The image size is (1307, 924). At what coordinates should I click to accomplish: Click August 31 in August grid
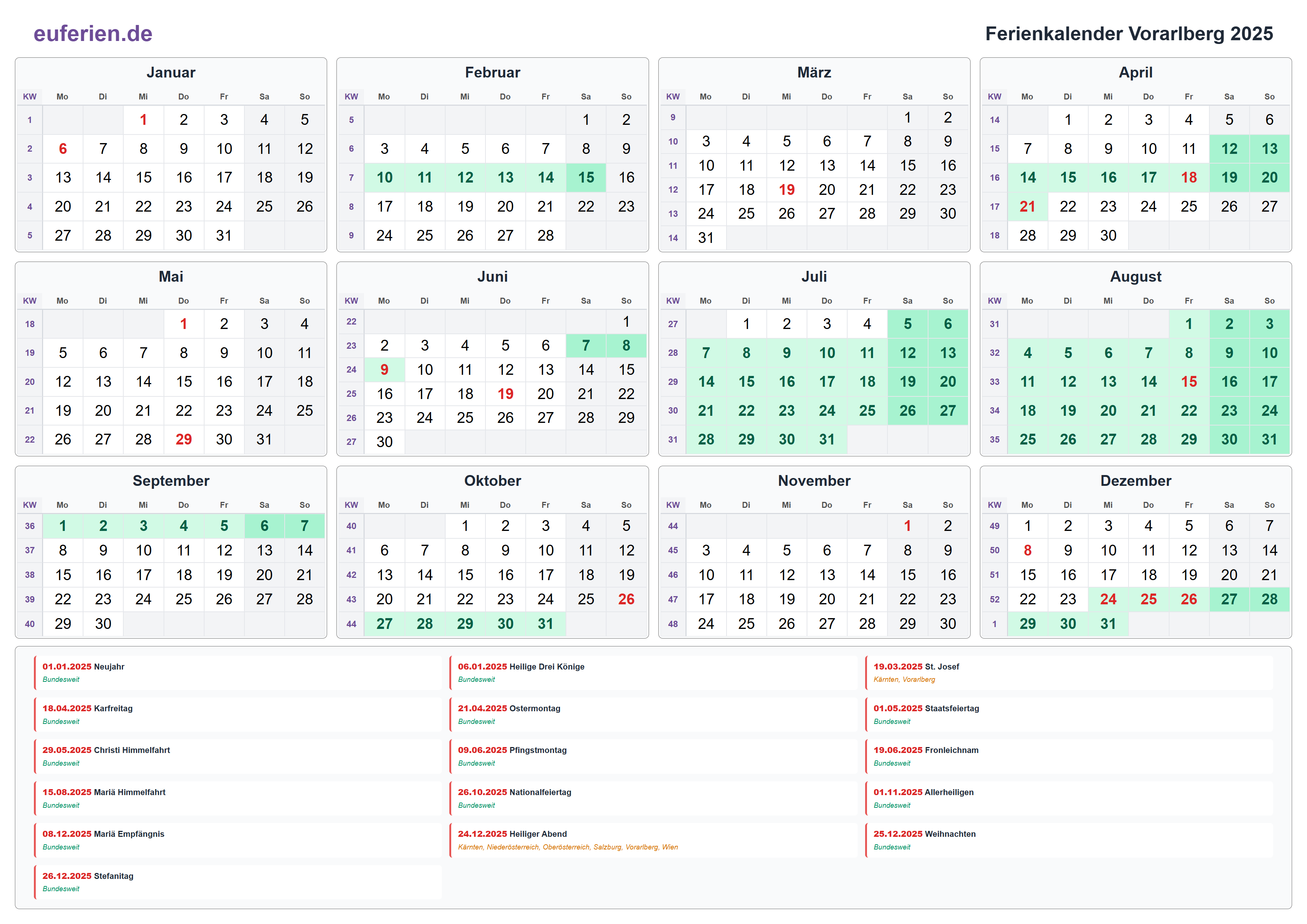click(x=1269, y=439)
